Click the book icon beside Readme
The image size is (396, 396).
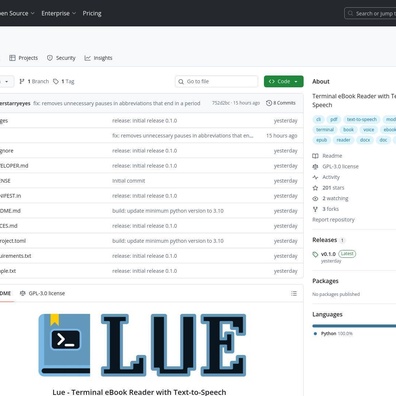pos(315,156)
